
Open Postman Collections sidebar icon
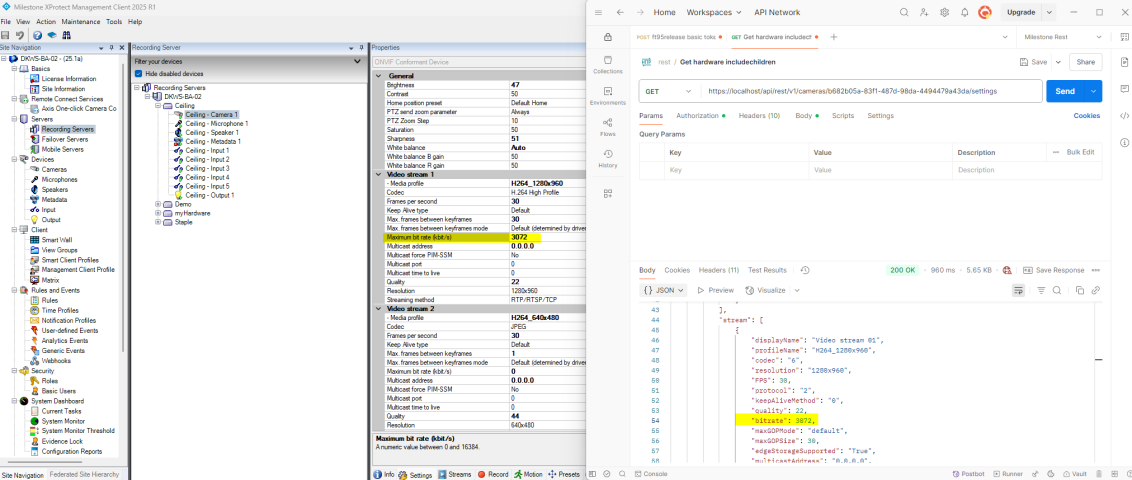tap(607, 63)
